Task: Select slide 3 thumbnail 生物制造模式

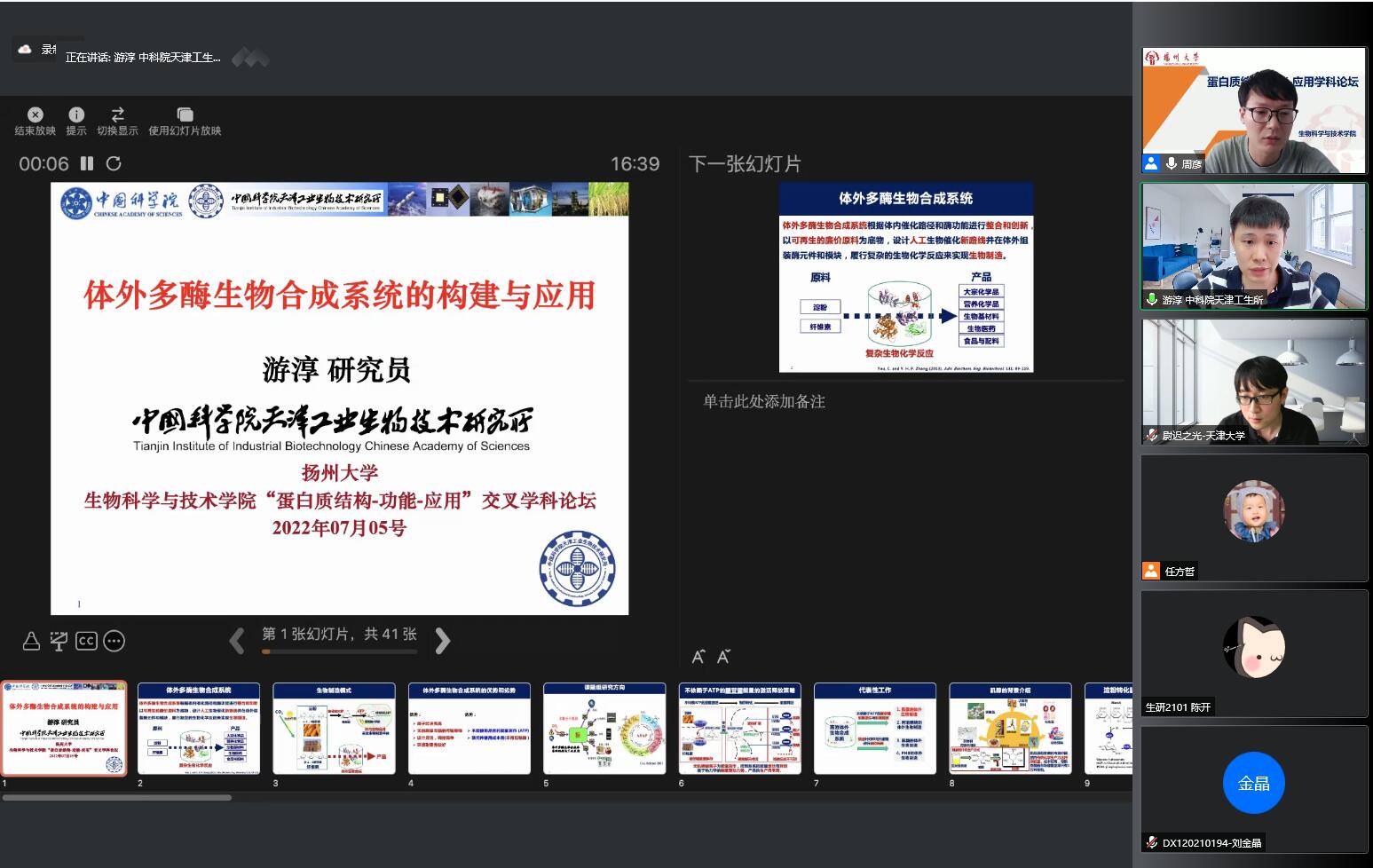Action: [334, 729]
